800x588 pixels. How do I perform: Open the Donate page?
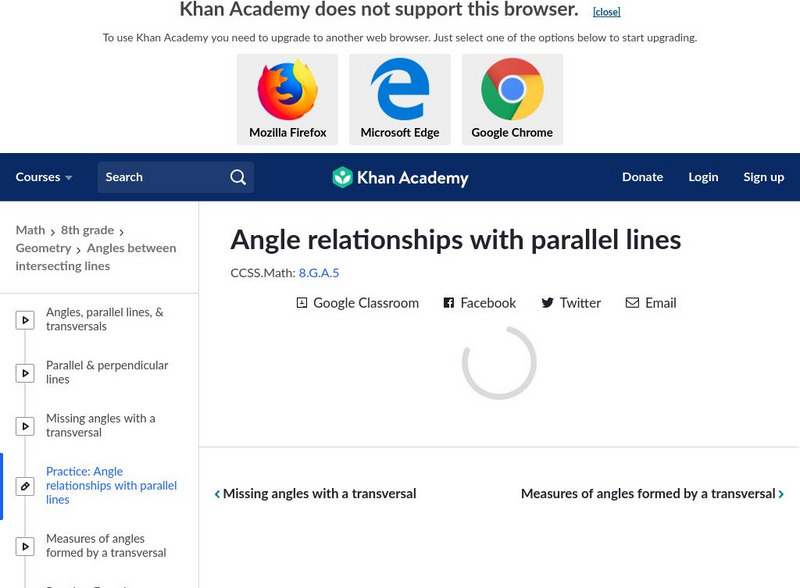pos(642,177)
